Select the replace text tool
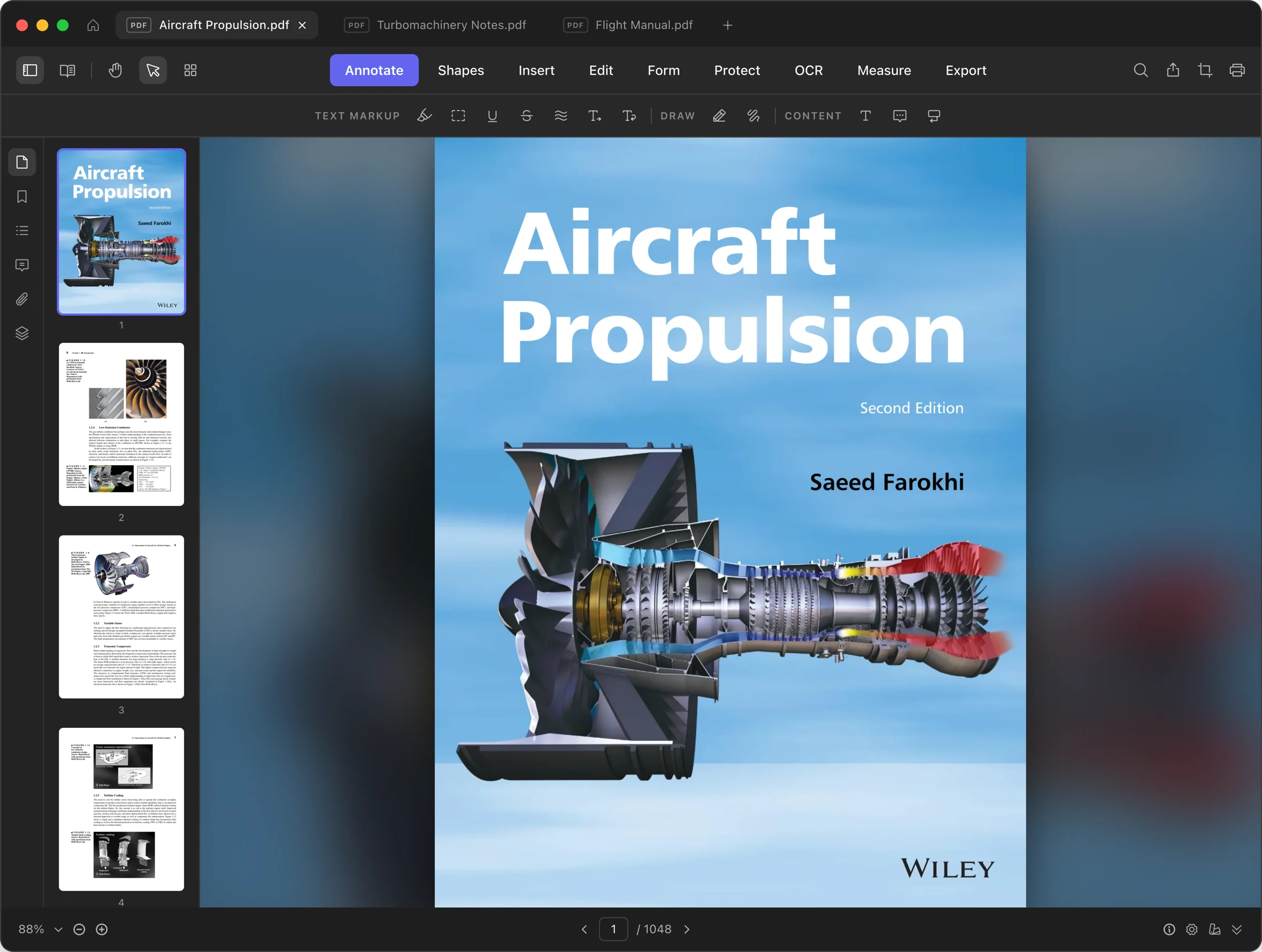This screenshot has width=1262, height=952. [x=629, y=116]
